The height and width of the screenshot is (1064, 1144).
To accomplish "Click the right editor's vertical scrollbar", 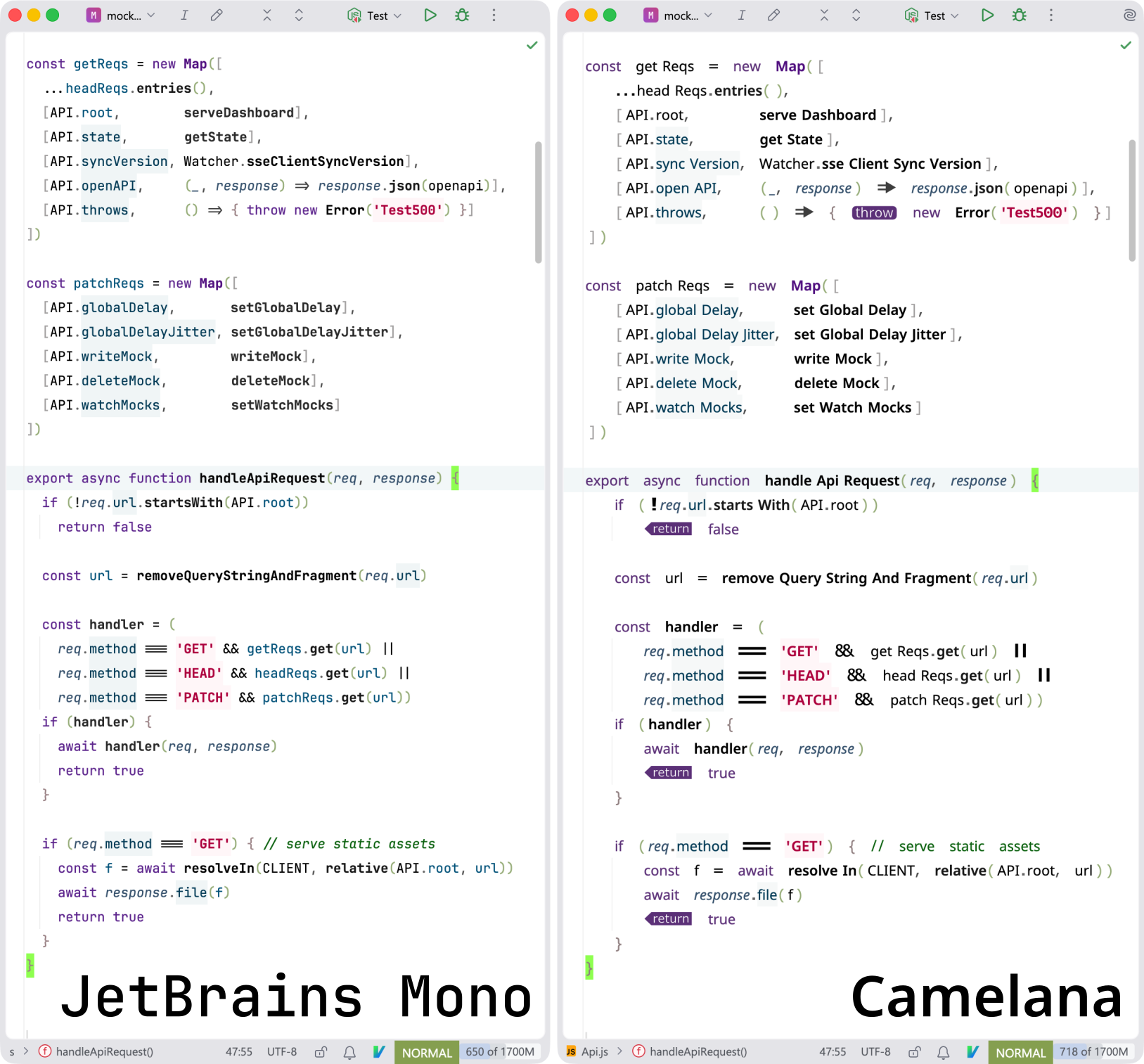I will tap(1132, 200).
